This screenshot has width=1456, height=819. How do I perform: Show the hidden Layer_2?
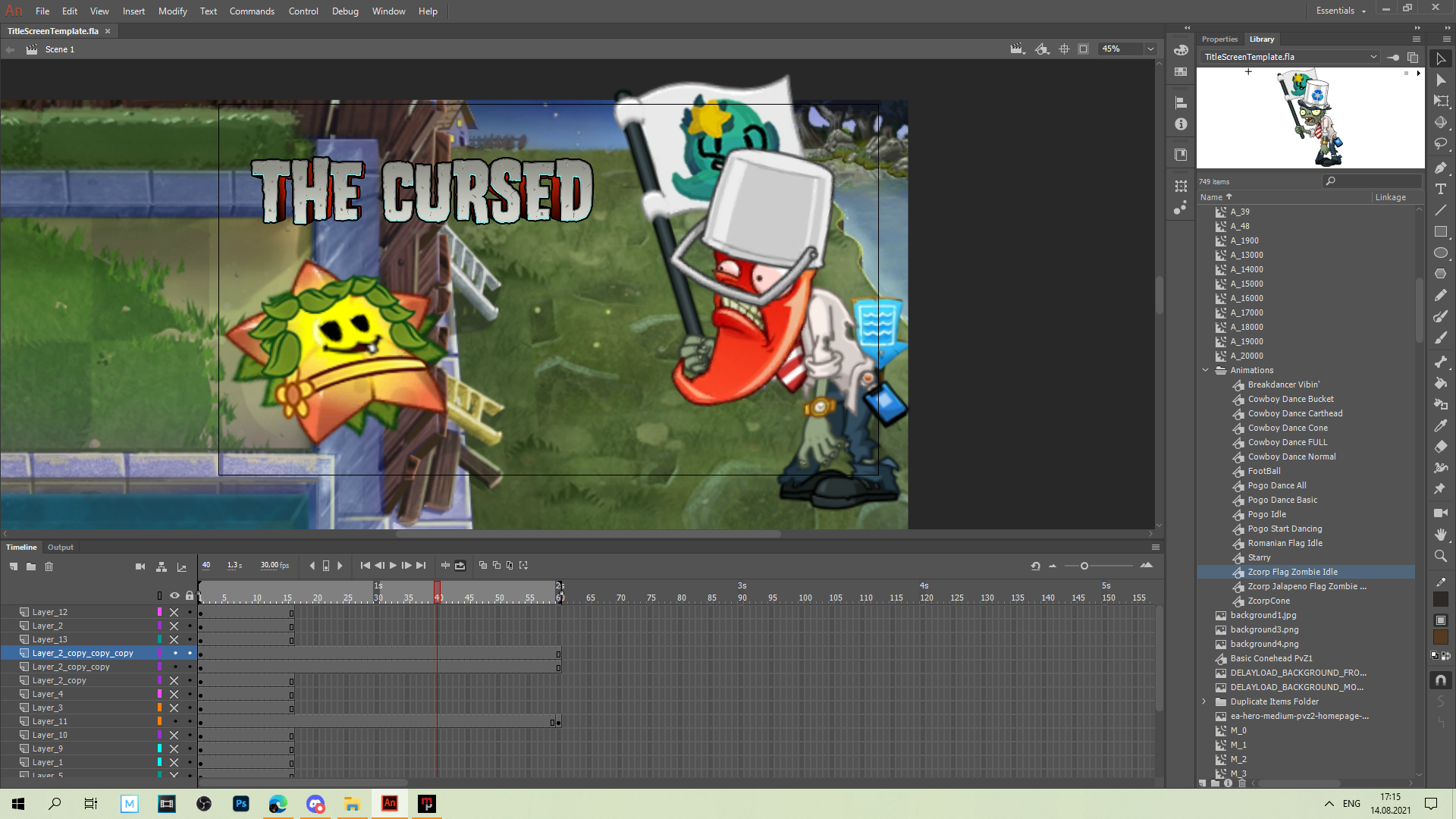[x=174, y=626]
